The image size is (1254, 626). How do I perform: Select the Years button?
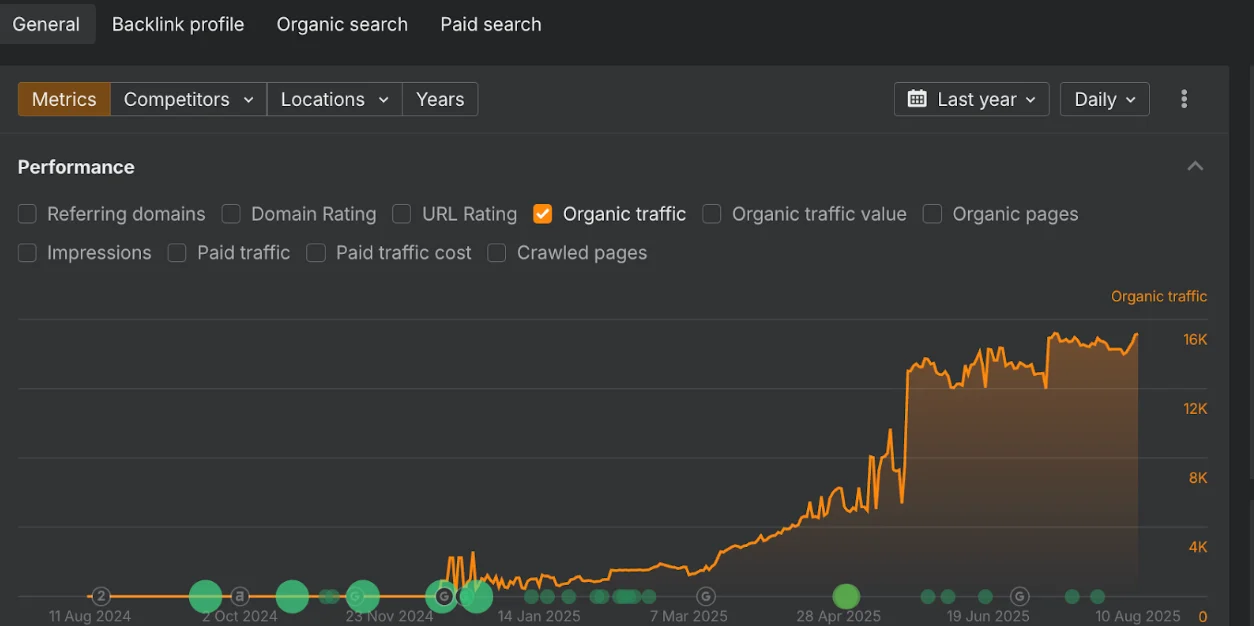click(x=440, y=99)
